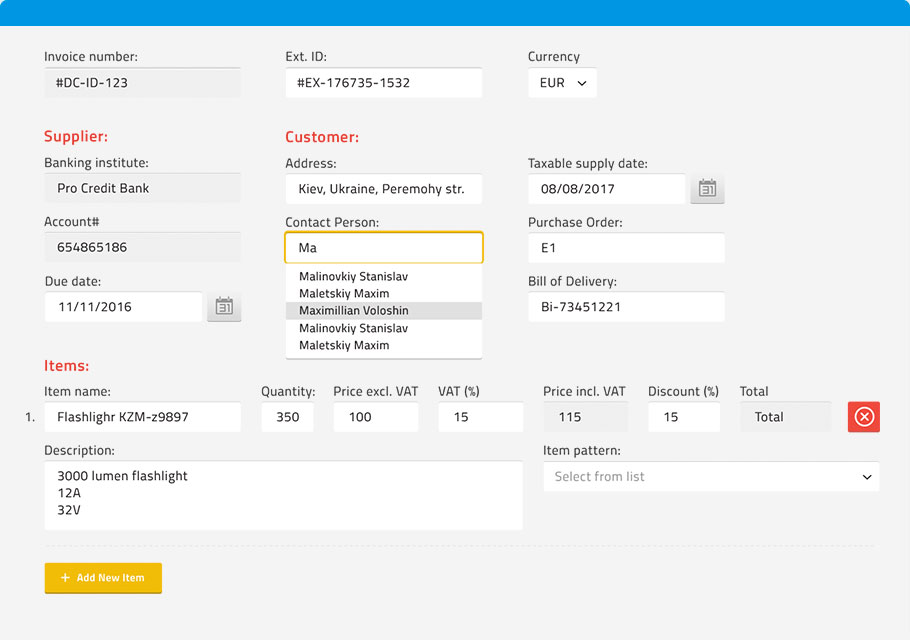Click the Ext. ID input field
This screenshot has height=640, width=910.
point(384,83)
